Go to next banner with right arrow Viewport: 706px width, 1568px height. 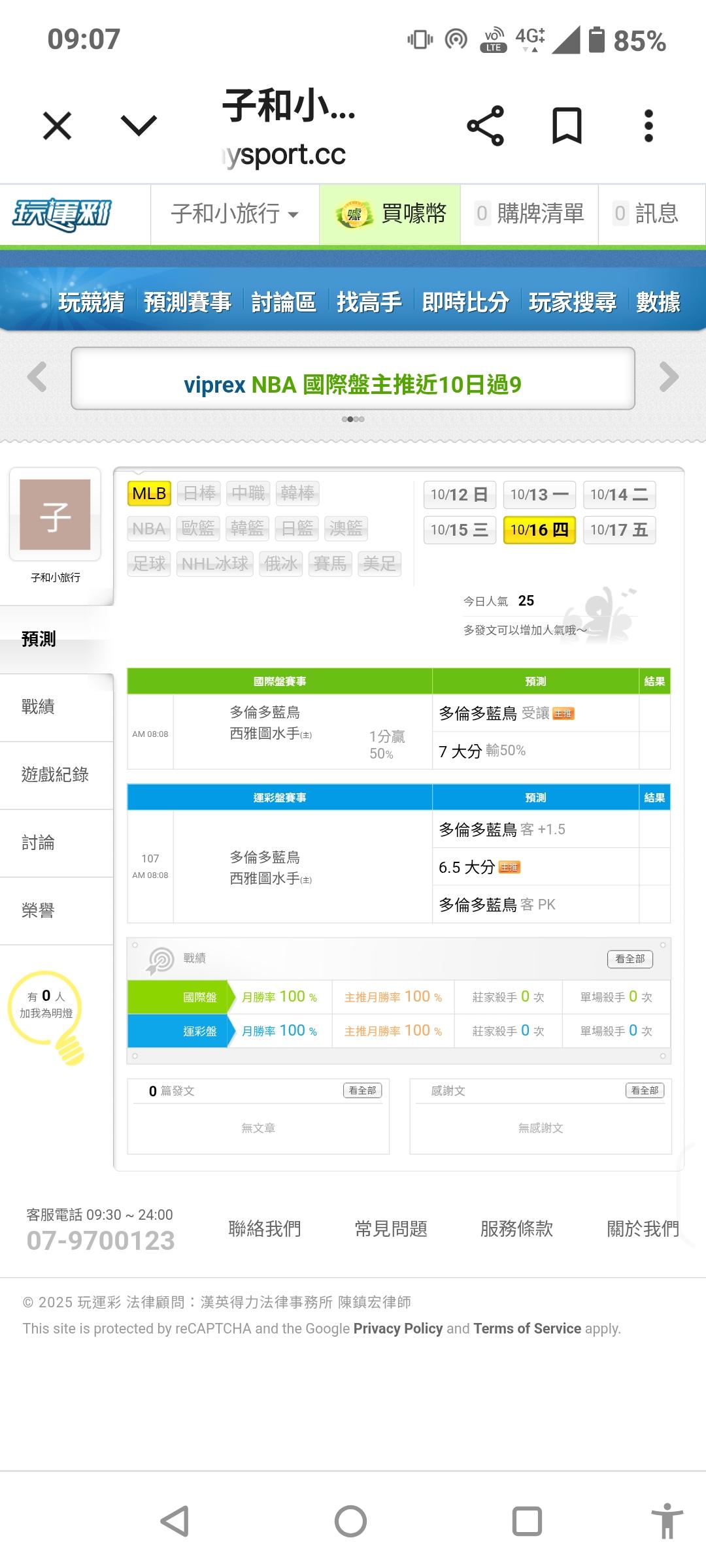click(x=669, y=377)
